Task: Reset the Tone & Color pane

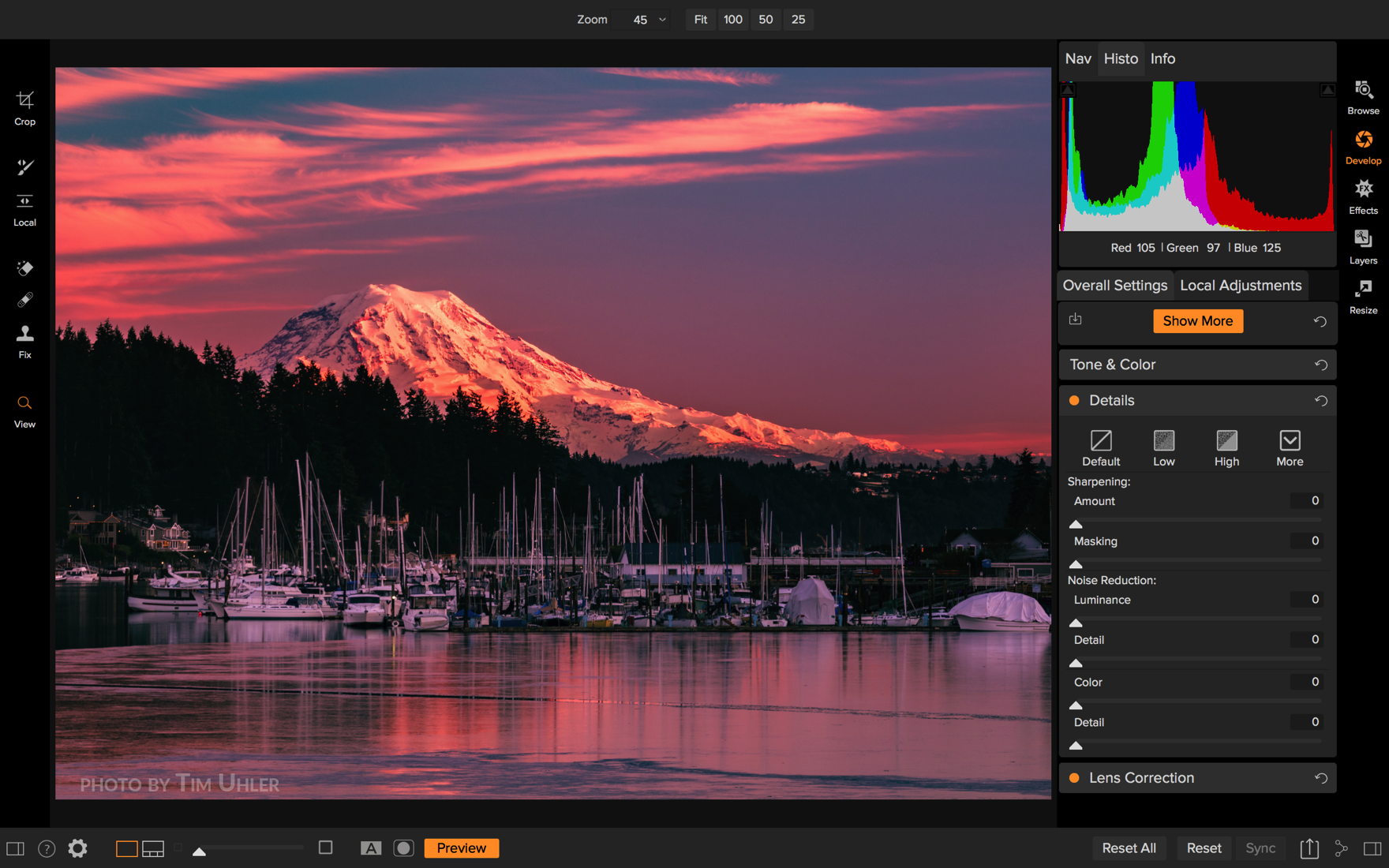Action: [1320, 365]
